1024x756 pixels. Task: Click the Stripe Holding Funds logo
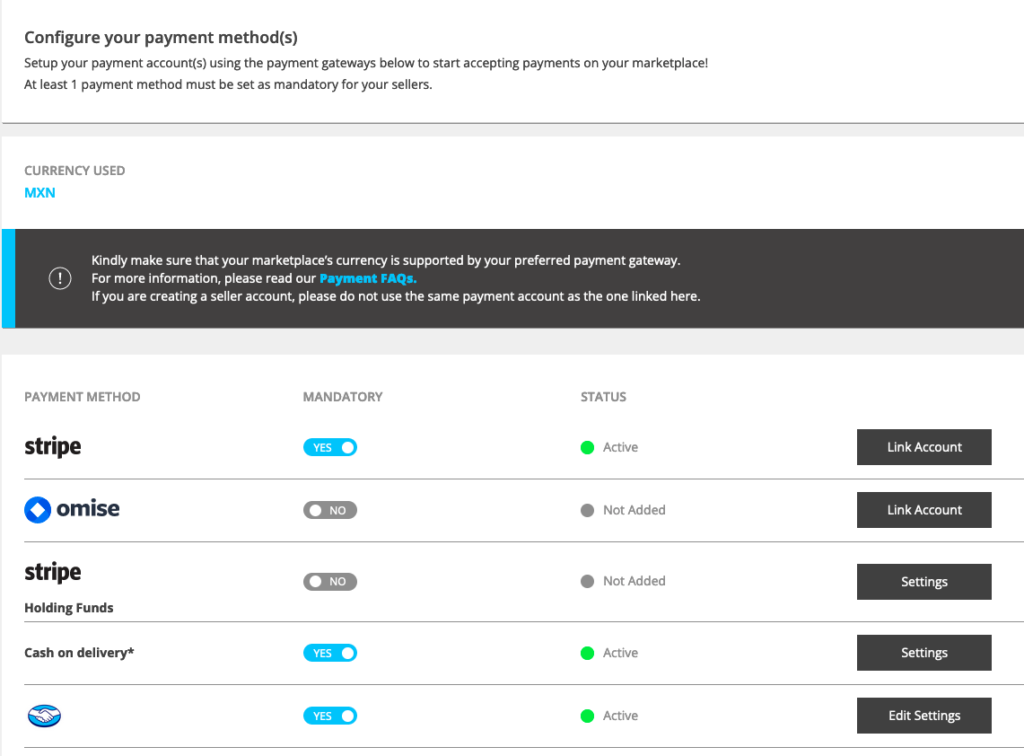pos(52,573)
